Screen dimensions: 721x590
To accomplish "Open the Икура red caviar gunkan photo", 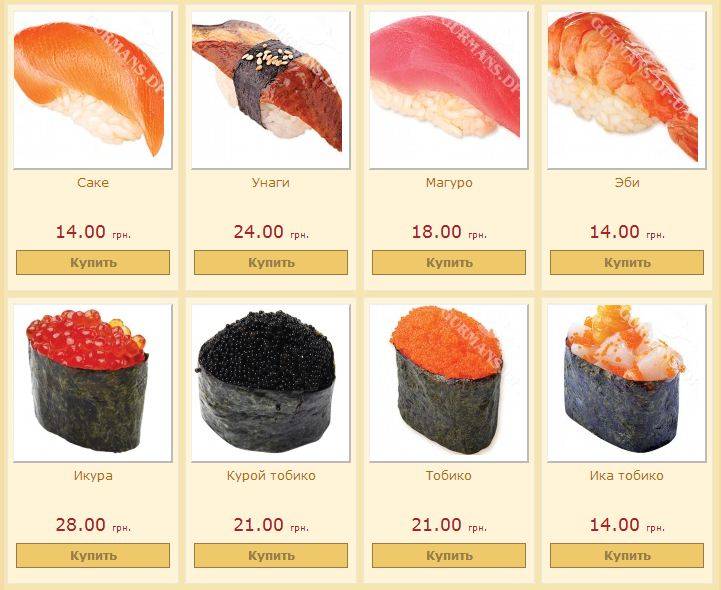I will pos(93,383).
